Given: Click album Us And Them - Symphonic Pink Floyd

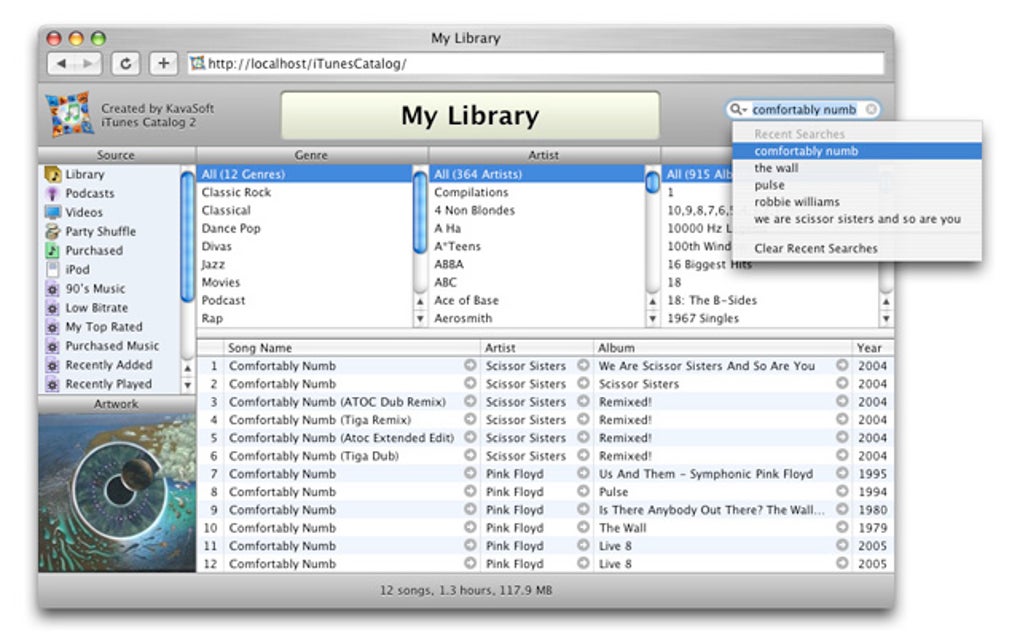Looking at the screenshot, I should coord(706,473).
